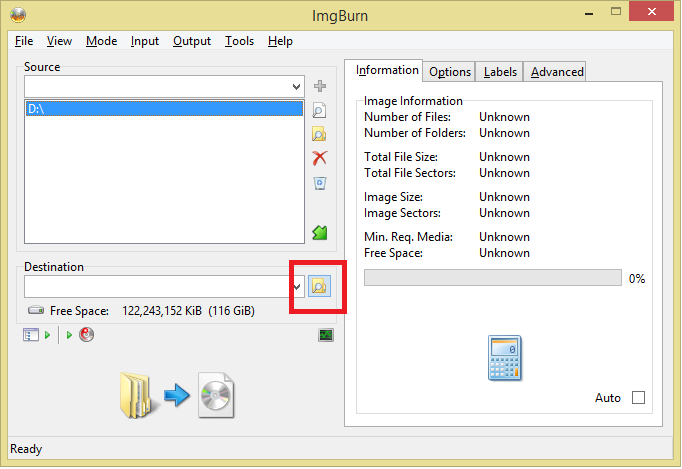Click the add source plus icon
The image size is (682, 469).
(x=320, y=86)
